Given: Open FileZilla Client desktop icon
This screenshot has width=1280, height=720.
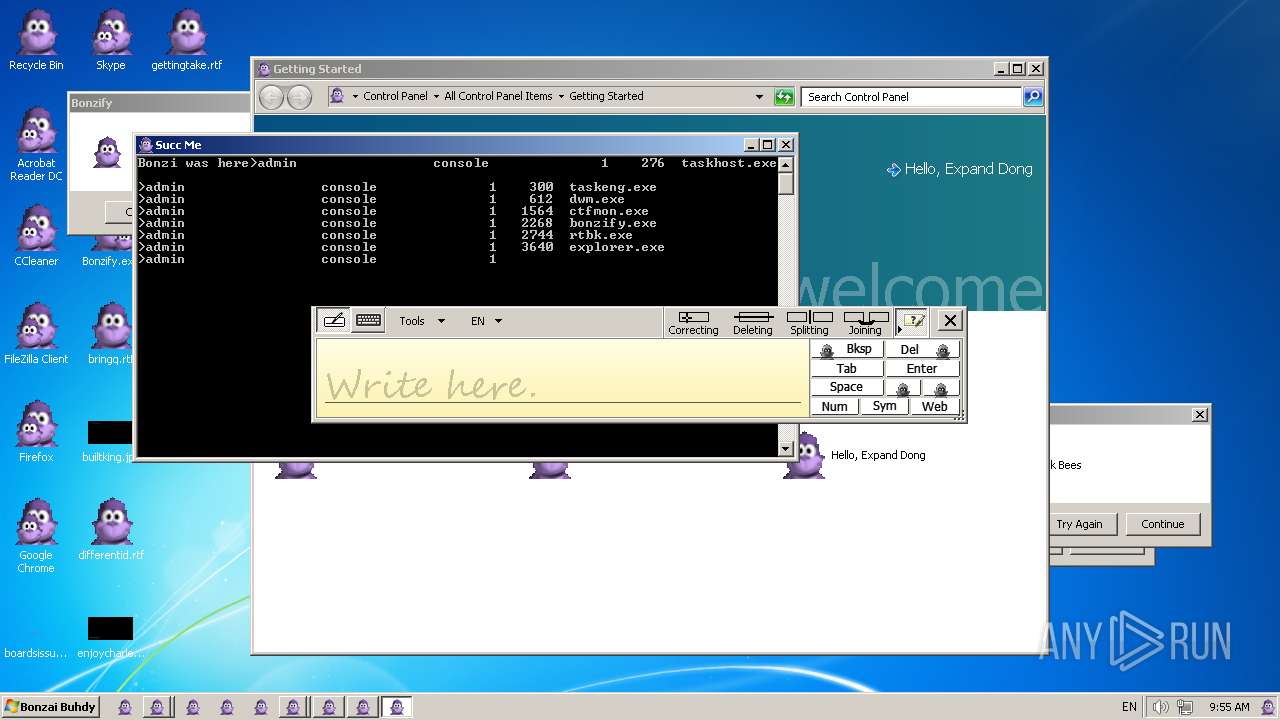Looking at the screenshot, I should [x=36, y=334].
